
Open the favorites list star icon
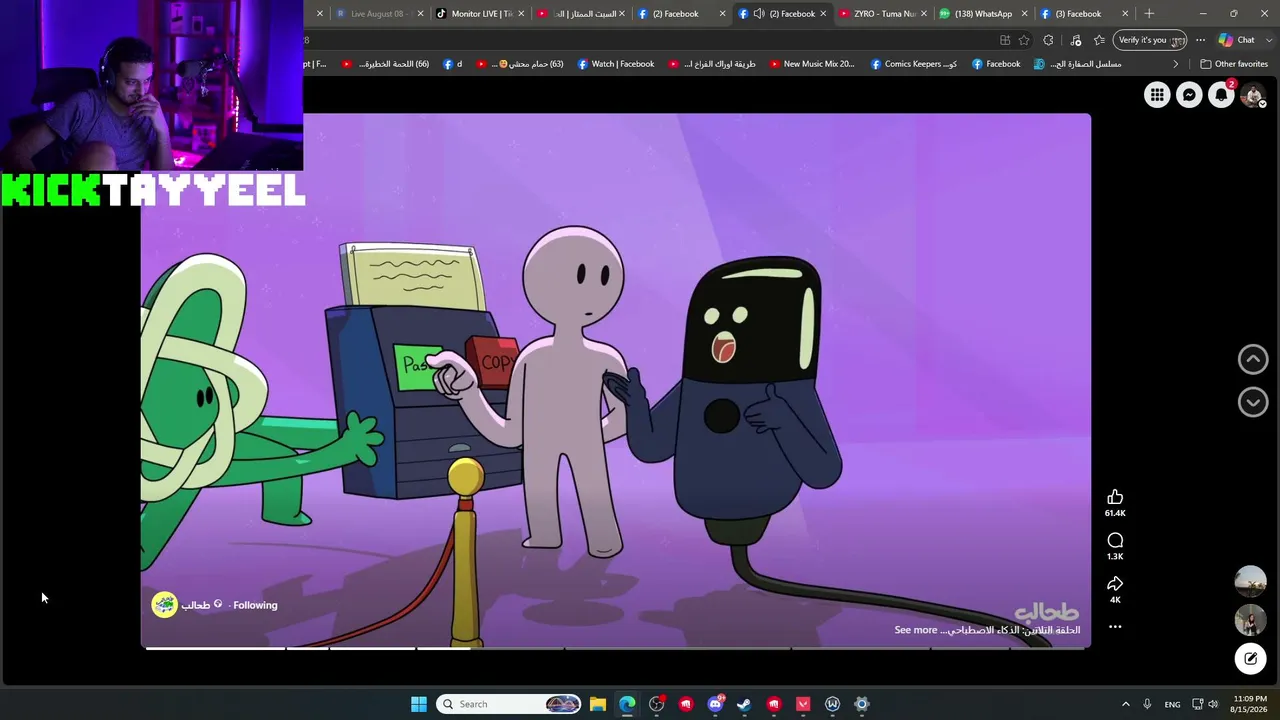1099,40
